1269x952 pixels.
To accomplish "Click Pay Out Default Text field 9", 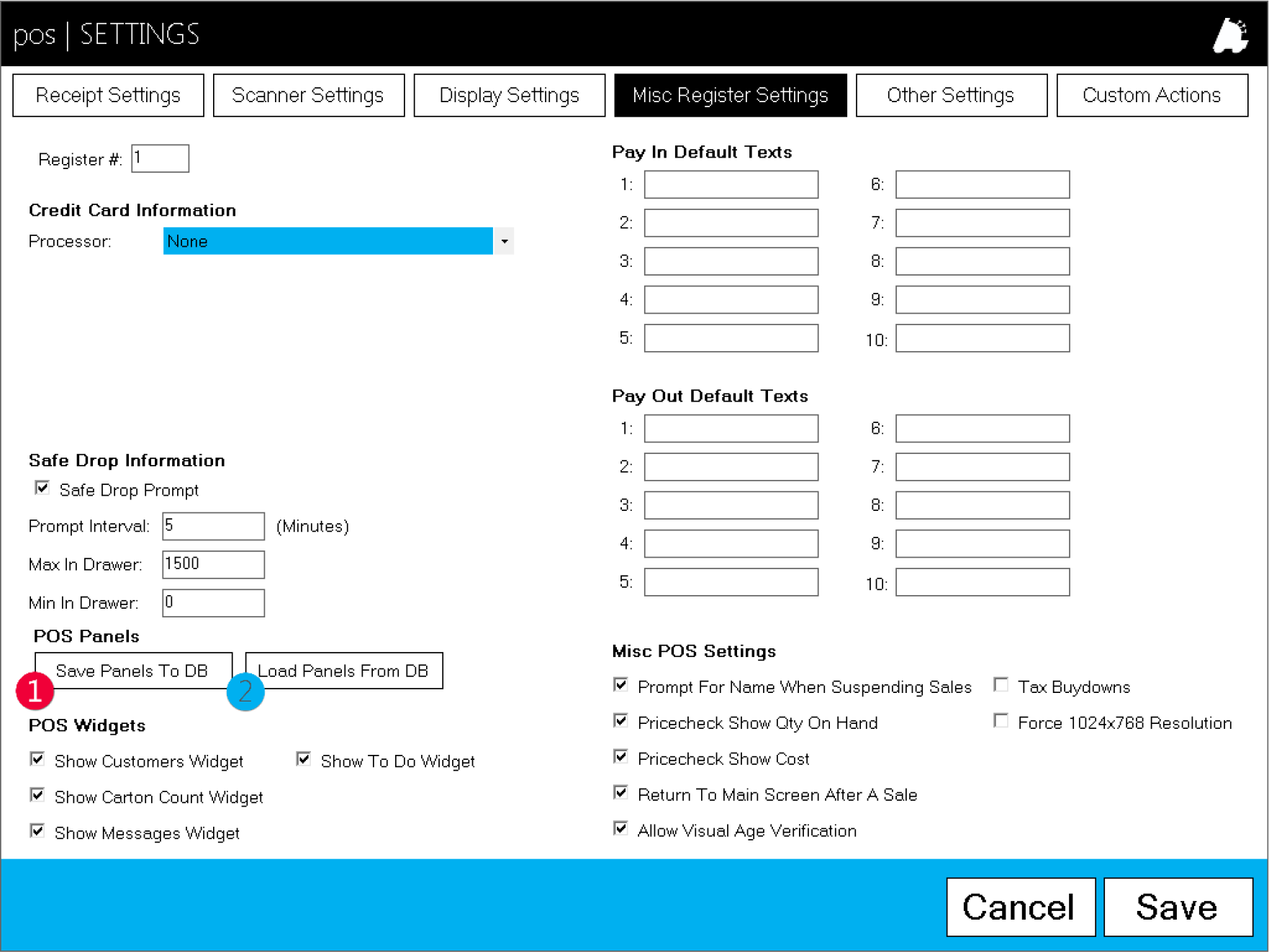I will click(983, 543).
